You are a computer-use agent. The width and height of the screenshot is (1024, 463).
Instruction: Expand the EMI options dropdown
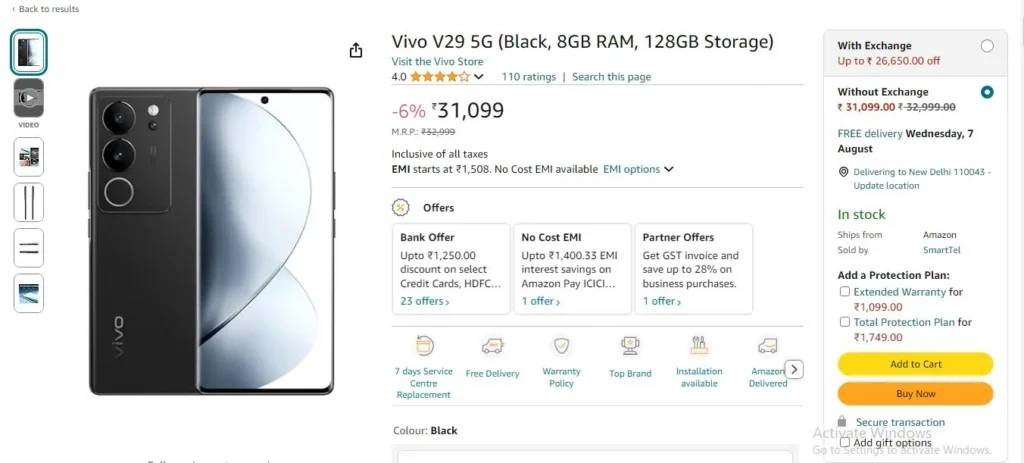click(638, 169)
